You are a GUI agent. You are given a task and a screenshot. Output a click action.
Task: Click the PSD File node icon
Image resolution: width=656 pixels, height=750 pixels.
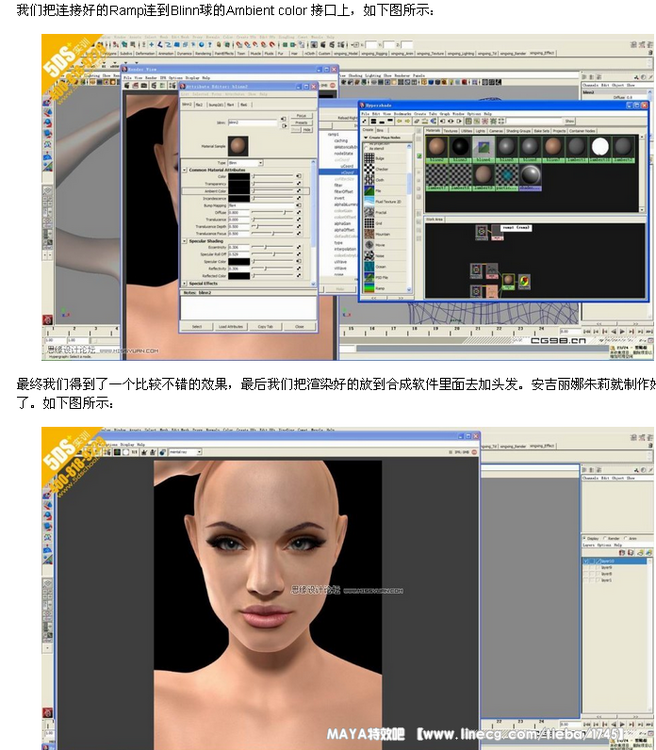(369, 277)
